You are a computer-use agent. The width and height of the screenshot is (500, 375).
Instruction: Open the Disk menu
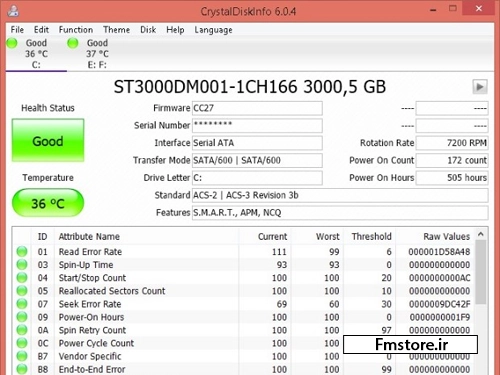[x=148, y=30]
